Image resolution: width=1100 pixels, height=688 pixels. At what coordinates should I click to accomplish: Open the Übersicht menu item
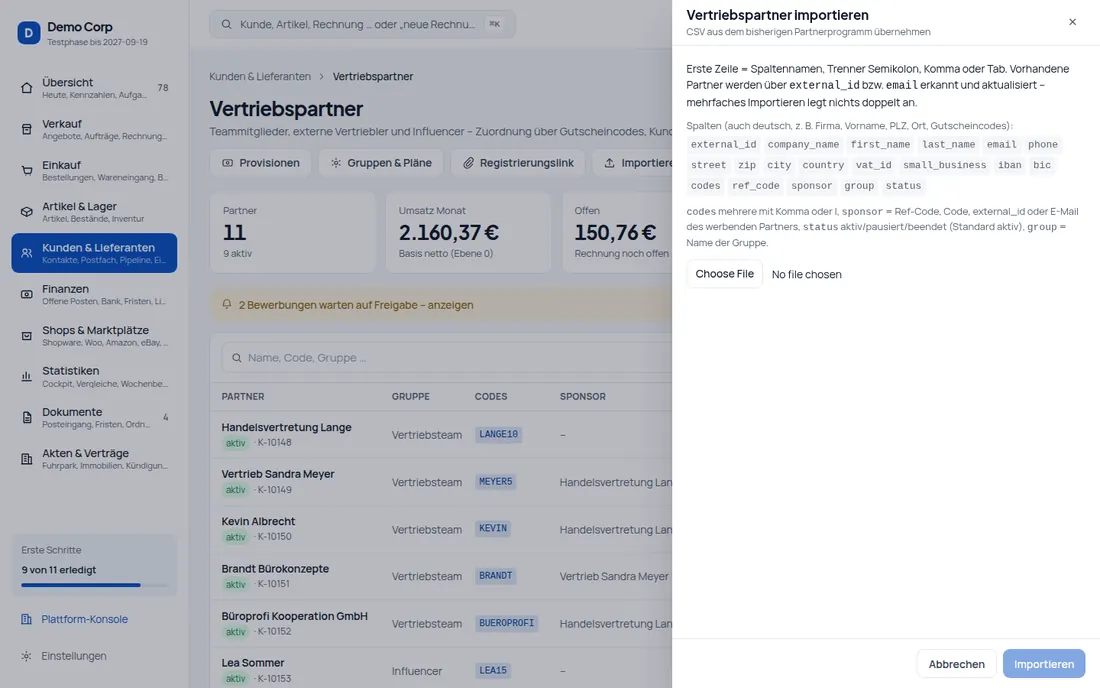click(94, 88)
